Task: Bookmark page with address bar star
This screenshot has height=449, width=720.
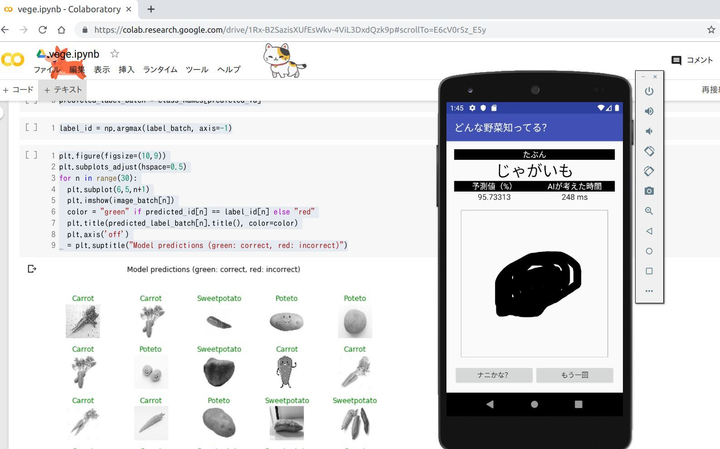Action: click(711, 30)
